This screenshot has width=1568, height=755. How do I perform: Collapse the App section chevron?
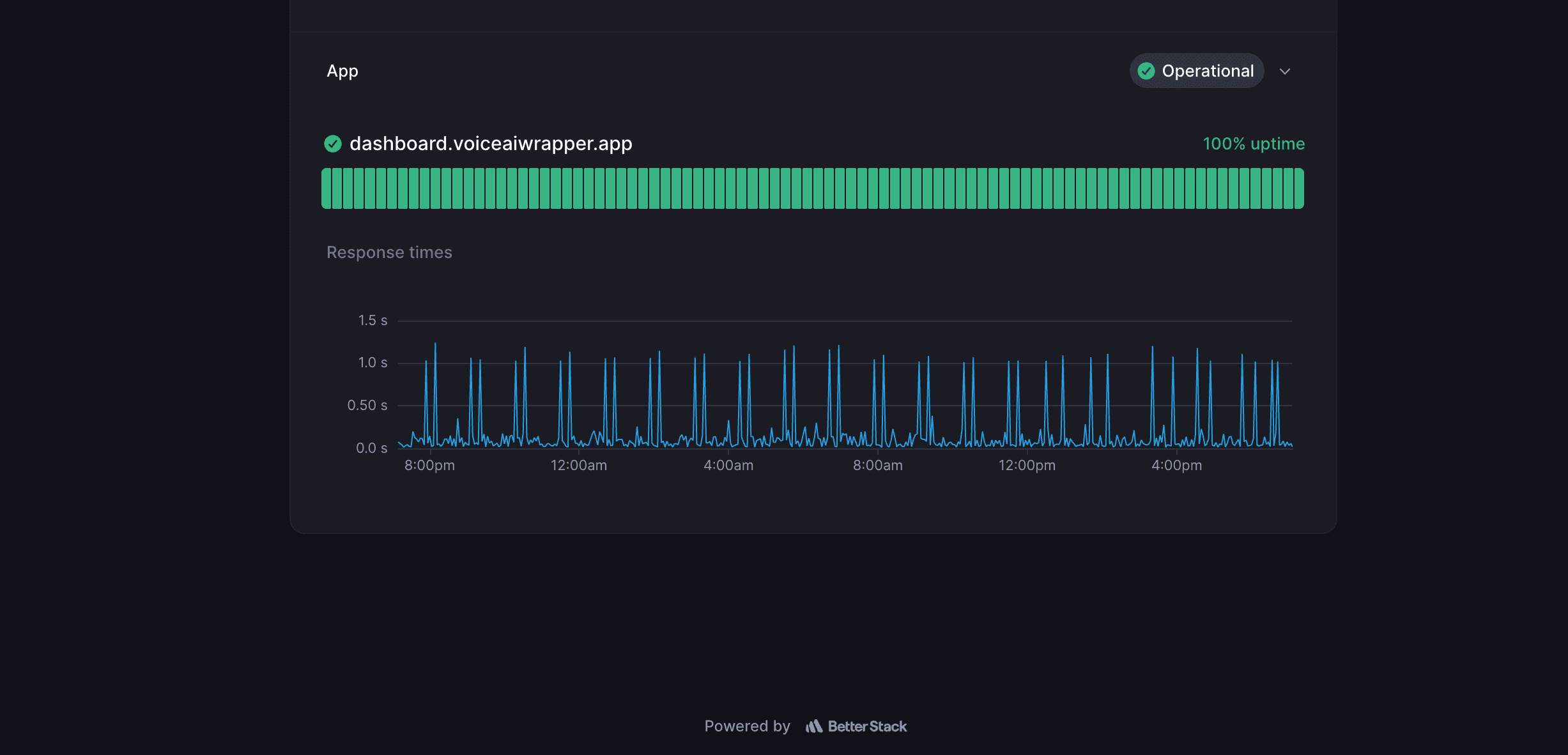pos(1285,71)
